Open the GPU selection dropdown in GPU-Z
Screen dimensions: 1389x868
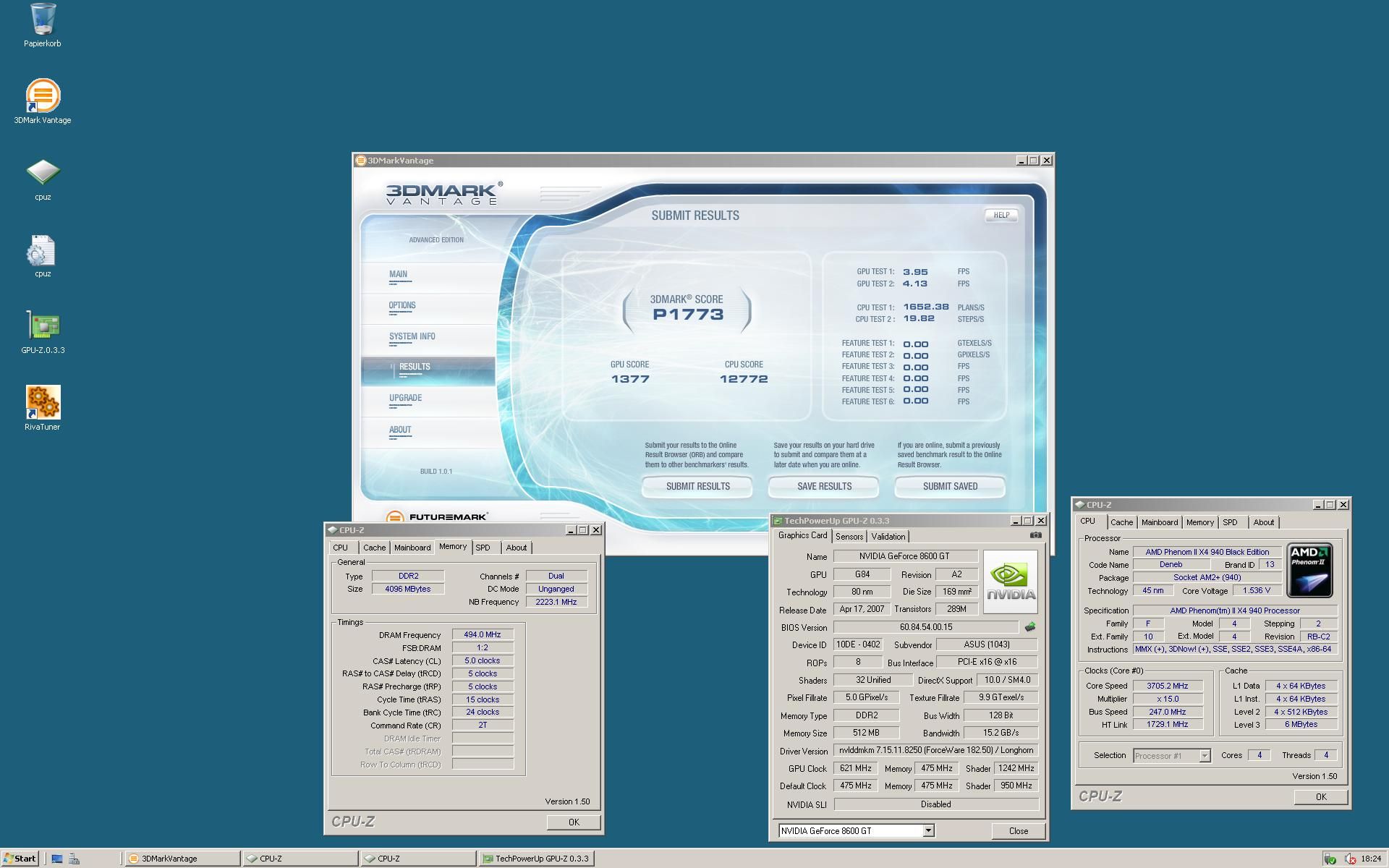tap(928, 831)
